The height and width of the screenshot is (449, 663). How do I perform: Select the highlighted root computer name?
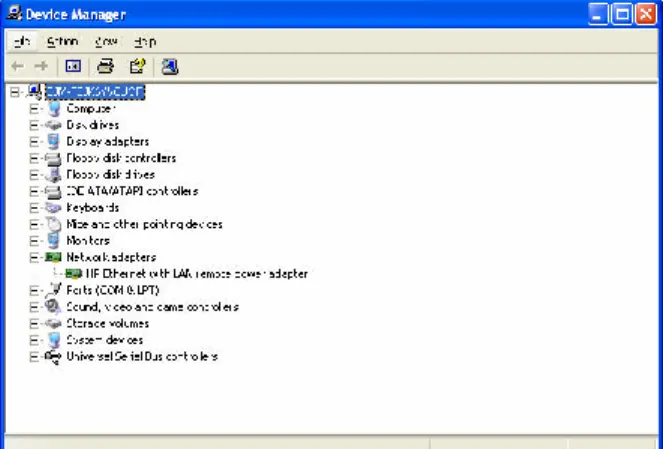[x=95, y=92]
